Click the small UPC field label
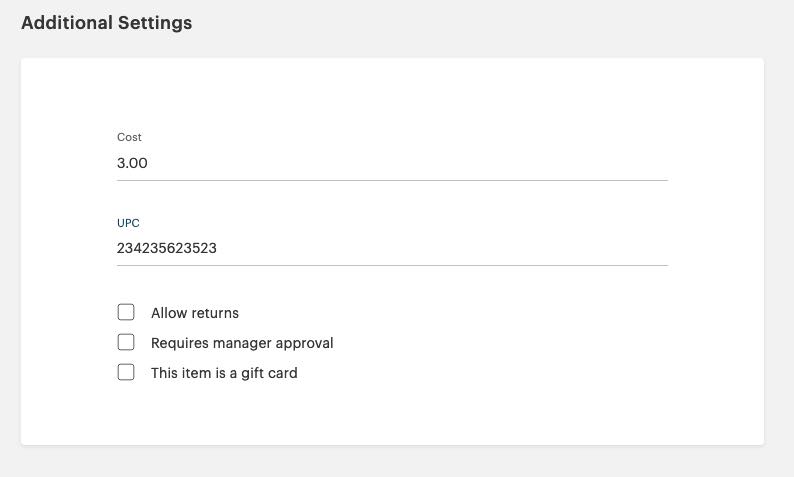 [128, 223]
